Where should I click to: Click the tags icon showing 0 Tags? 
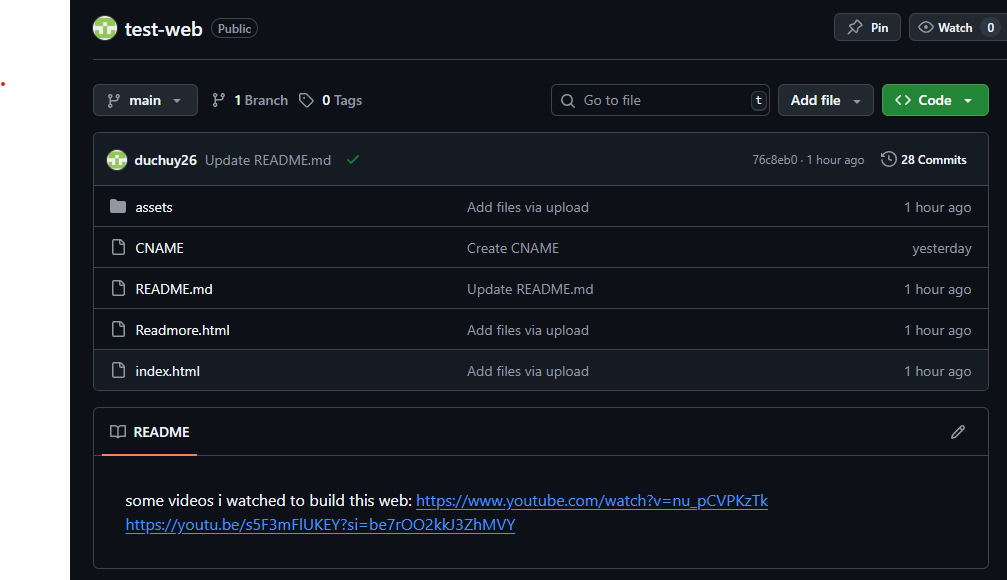[x=306, y=100]
